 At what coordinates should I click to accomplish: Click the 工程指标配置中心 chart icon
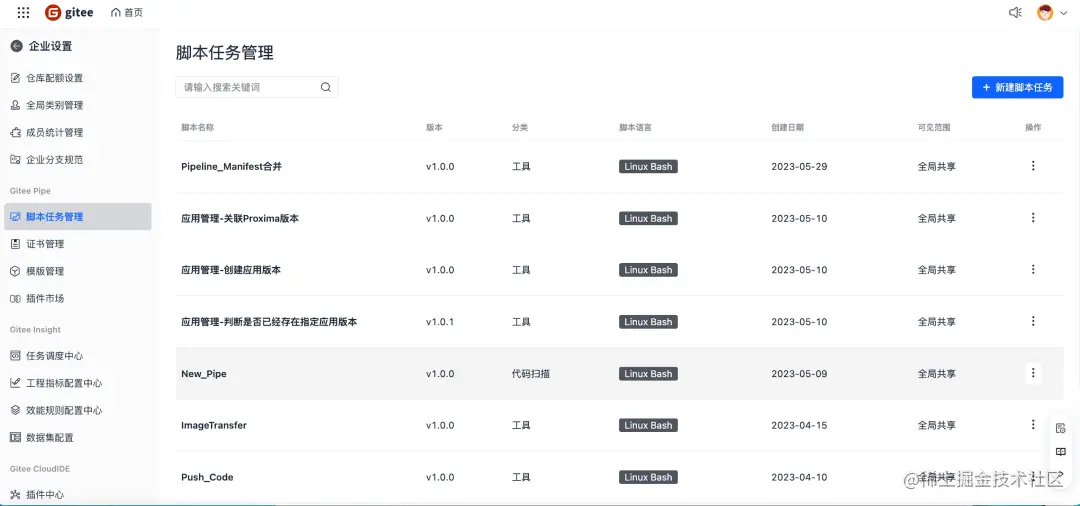[15, 383]
